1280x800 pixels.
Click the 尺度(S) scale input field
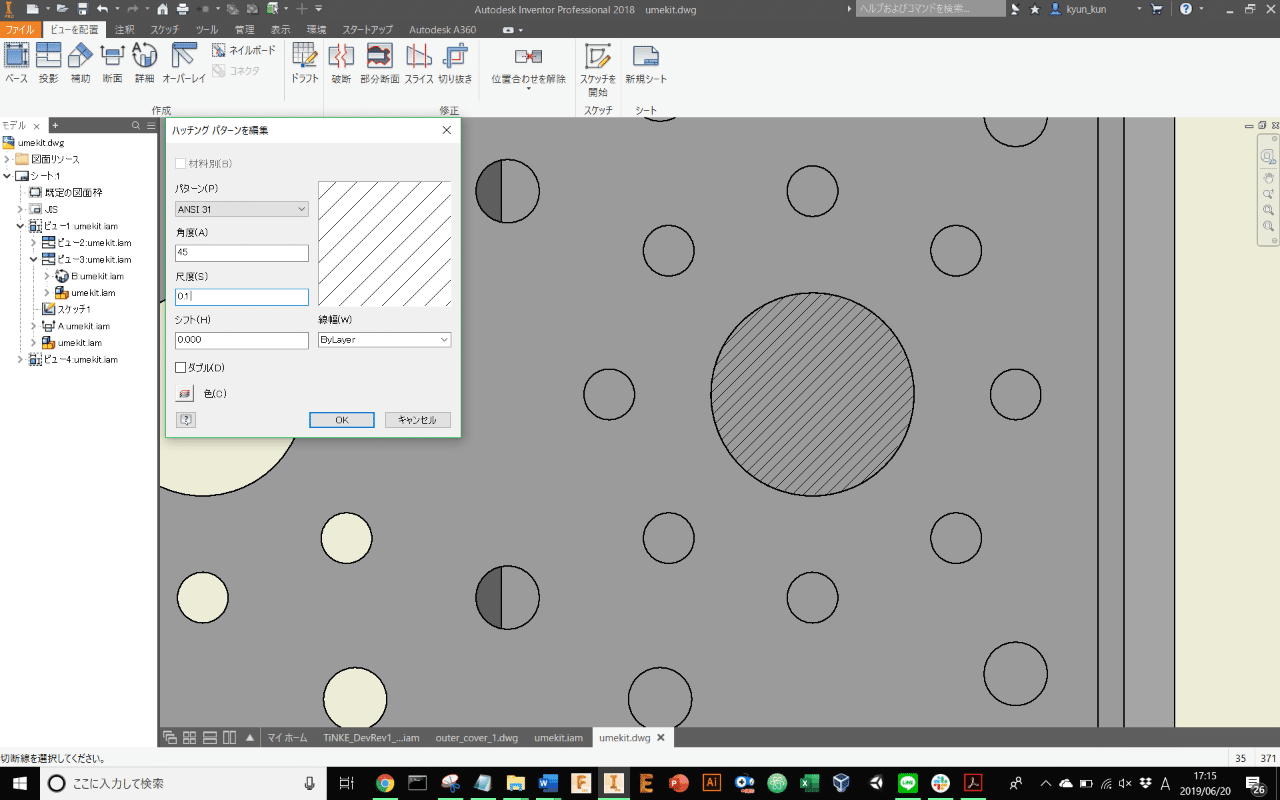242,297
